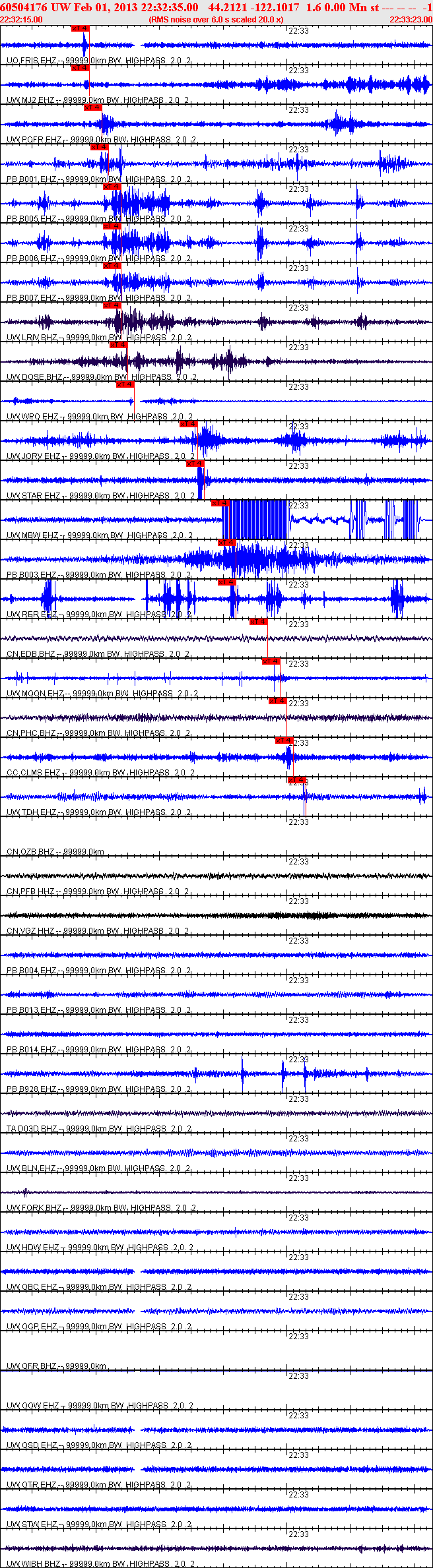Click the 'UW.DOSE.BHZ' station label
Image resolution: width=433 pixels, height=1568 pixels.
coord(34,377)
